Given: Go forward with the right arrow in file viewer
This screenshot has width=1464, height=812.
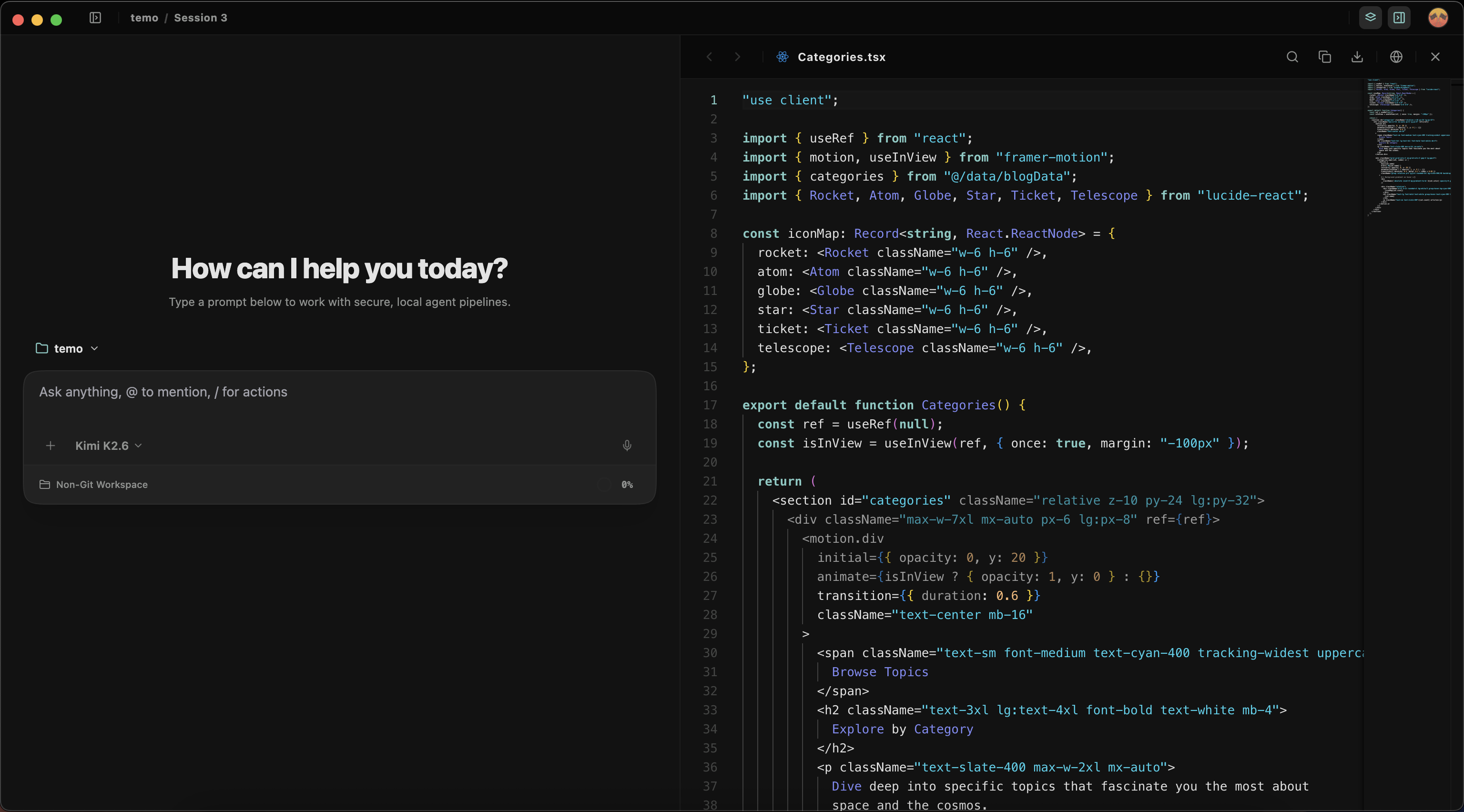Looking at the screenshot, I should pyautogui.click(x=737, y=57).
